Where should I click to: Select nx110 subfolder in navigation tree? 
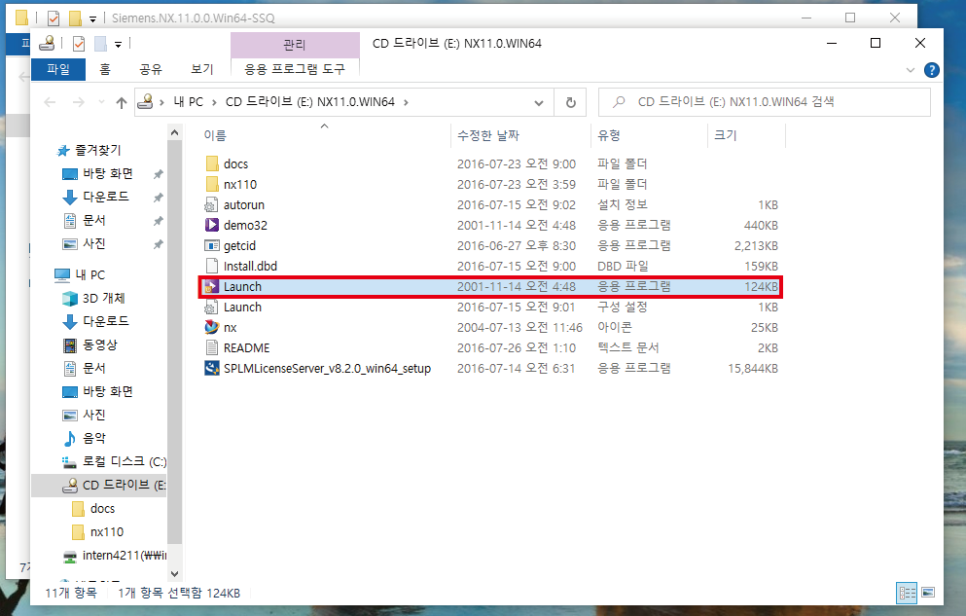pyautogui.click(x=107, y=532)
